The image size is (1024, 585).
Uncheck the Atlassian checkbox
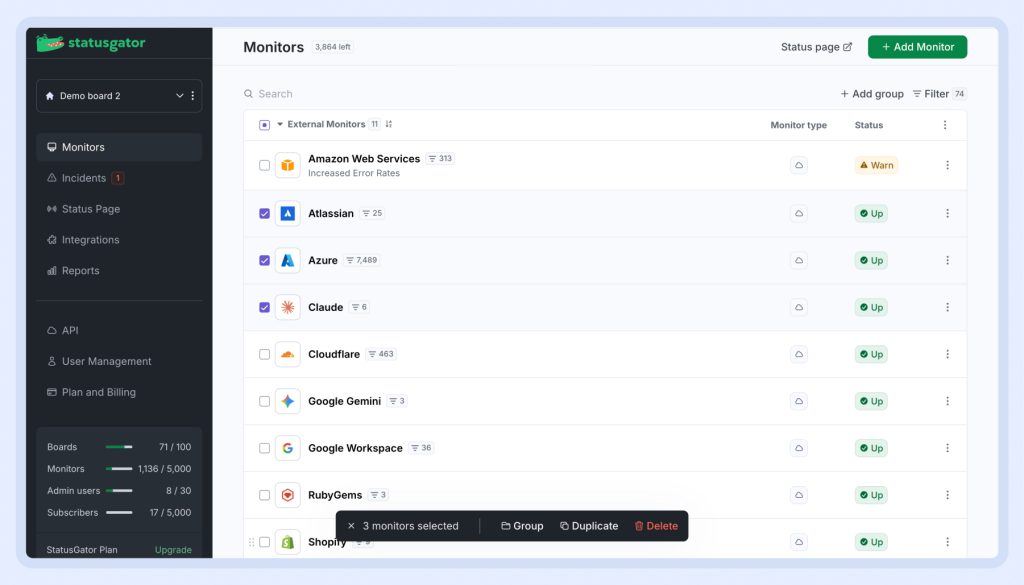pyautogui.click(x=264, y=213)
